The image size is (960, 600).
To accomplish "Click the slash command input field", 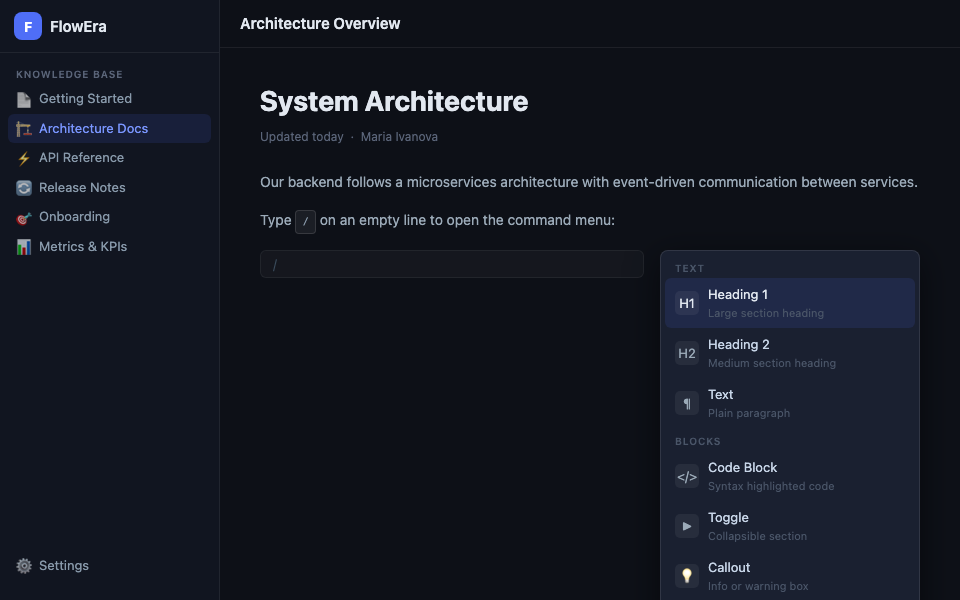I will 452,264.
